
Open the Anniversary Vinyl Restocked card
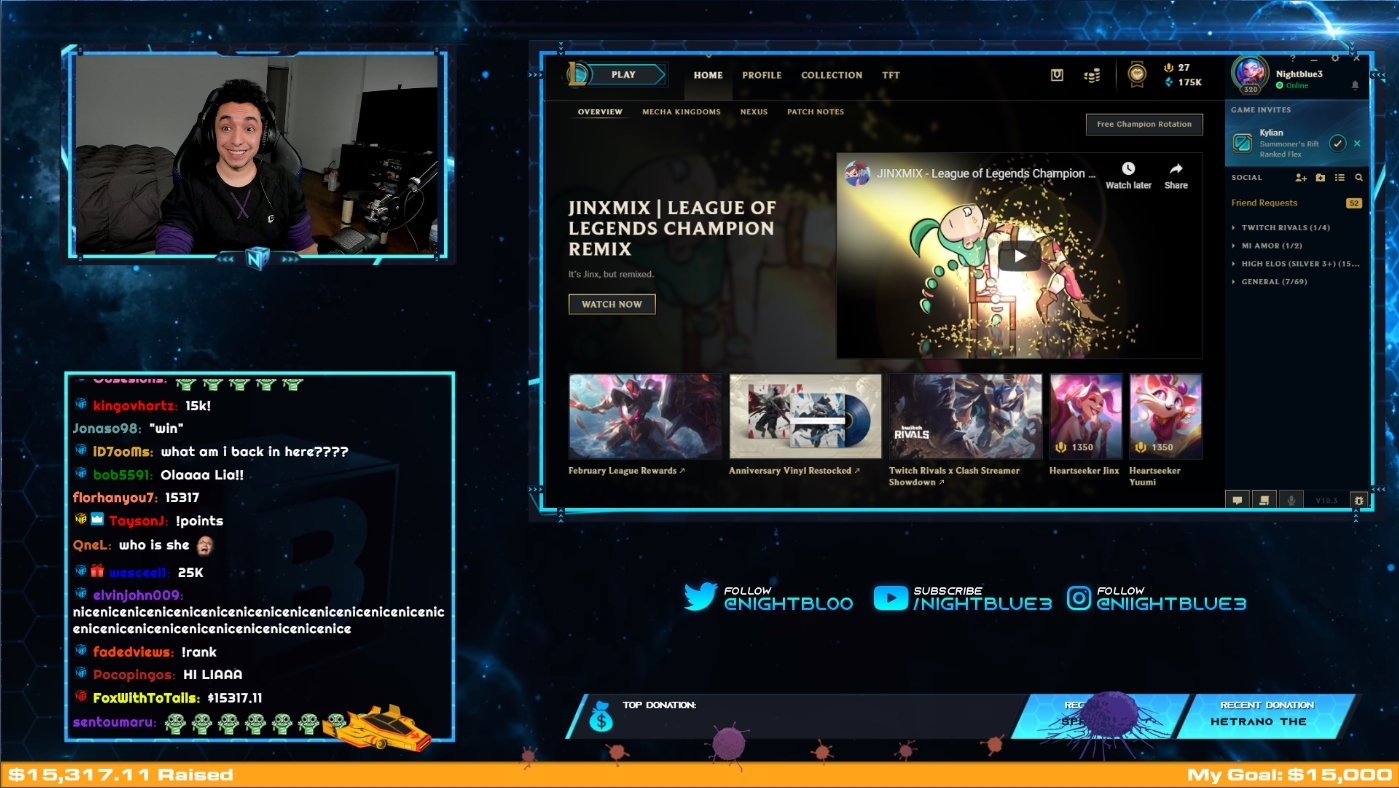pyautogui.click(x=805, y=425)
